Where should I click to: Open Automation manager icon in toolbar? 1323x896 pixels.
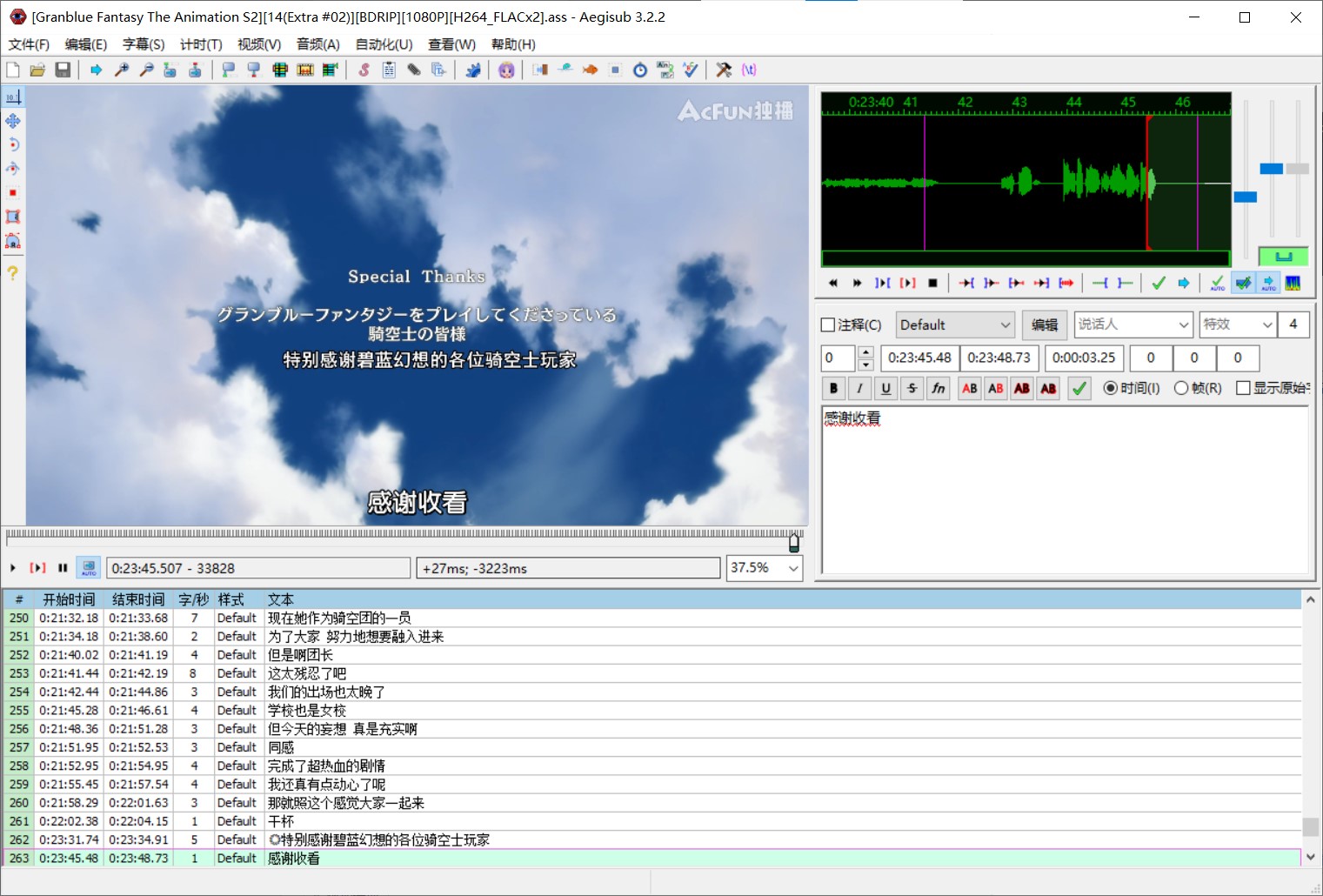click(473, 70)
